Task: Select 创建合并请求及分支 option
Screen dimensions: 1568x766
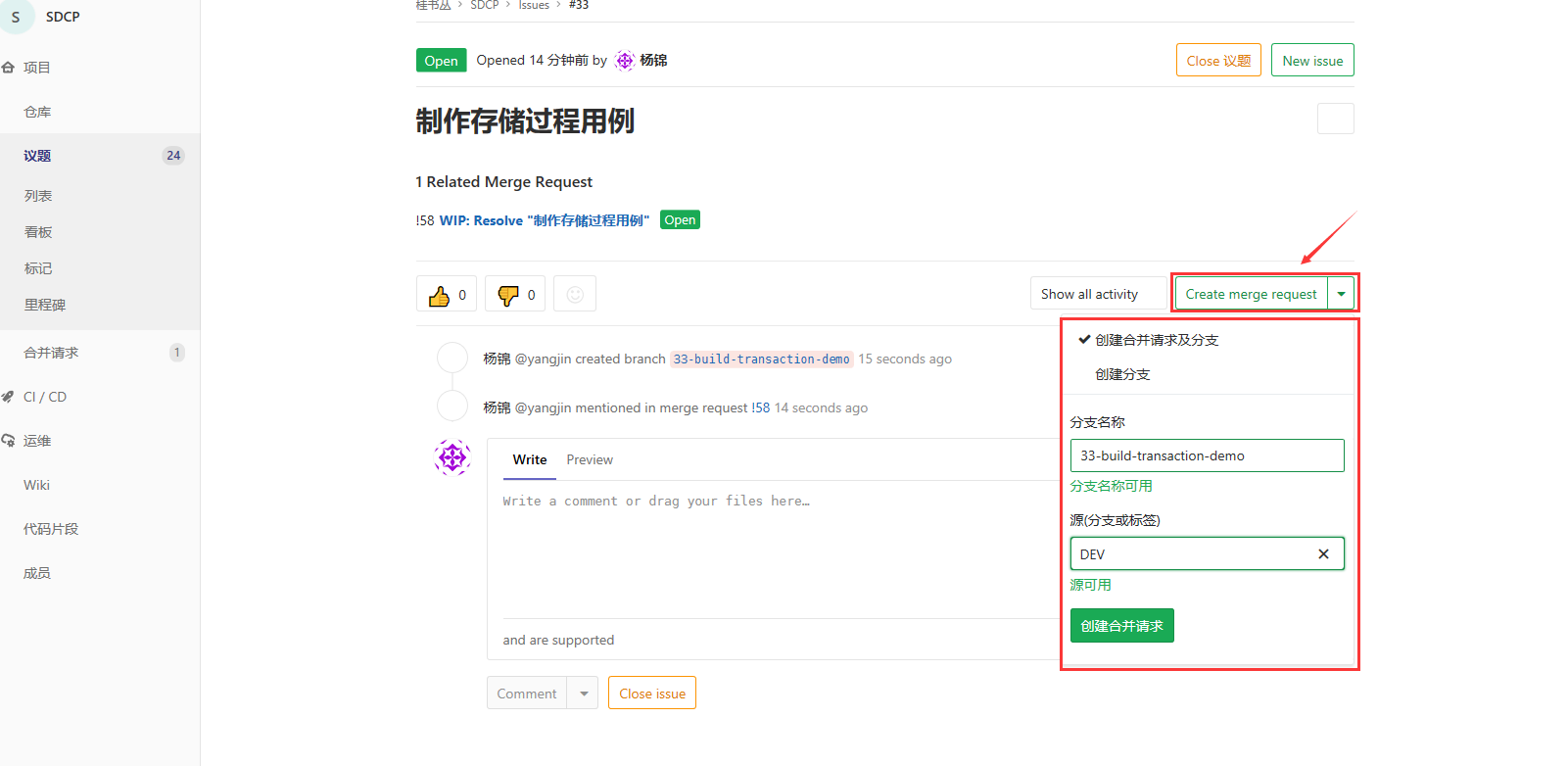Action: point(1157,340)
